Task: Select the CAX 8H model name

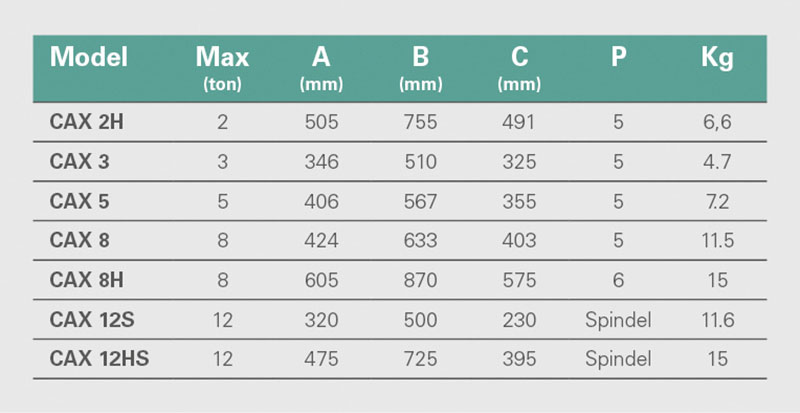Action: pyautogui.click(x=87, y=280)
